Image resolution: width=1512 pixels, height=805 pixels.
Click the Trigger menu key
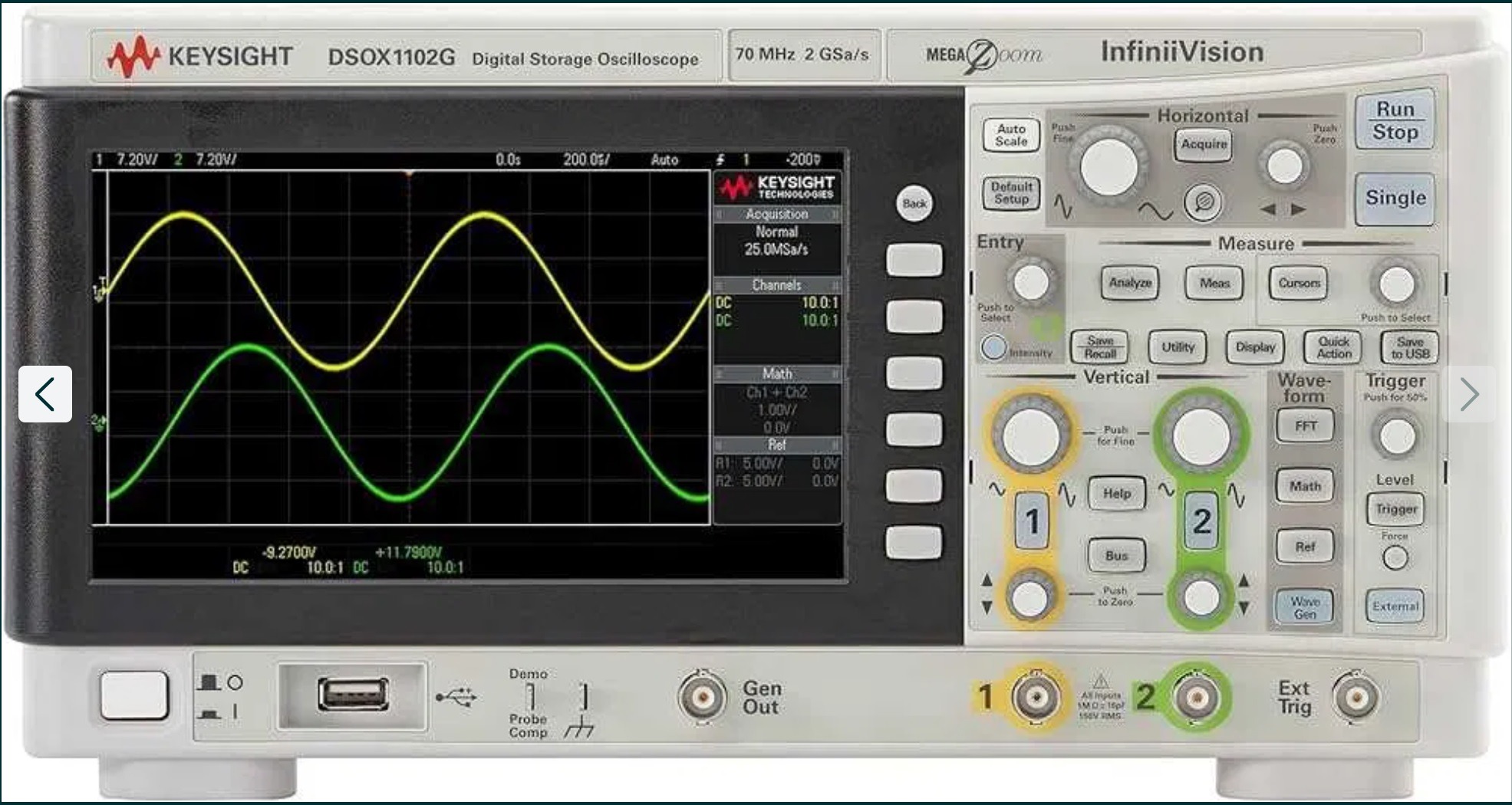click(x=1396, y=509)
